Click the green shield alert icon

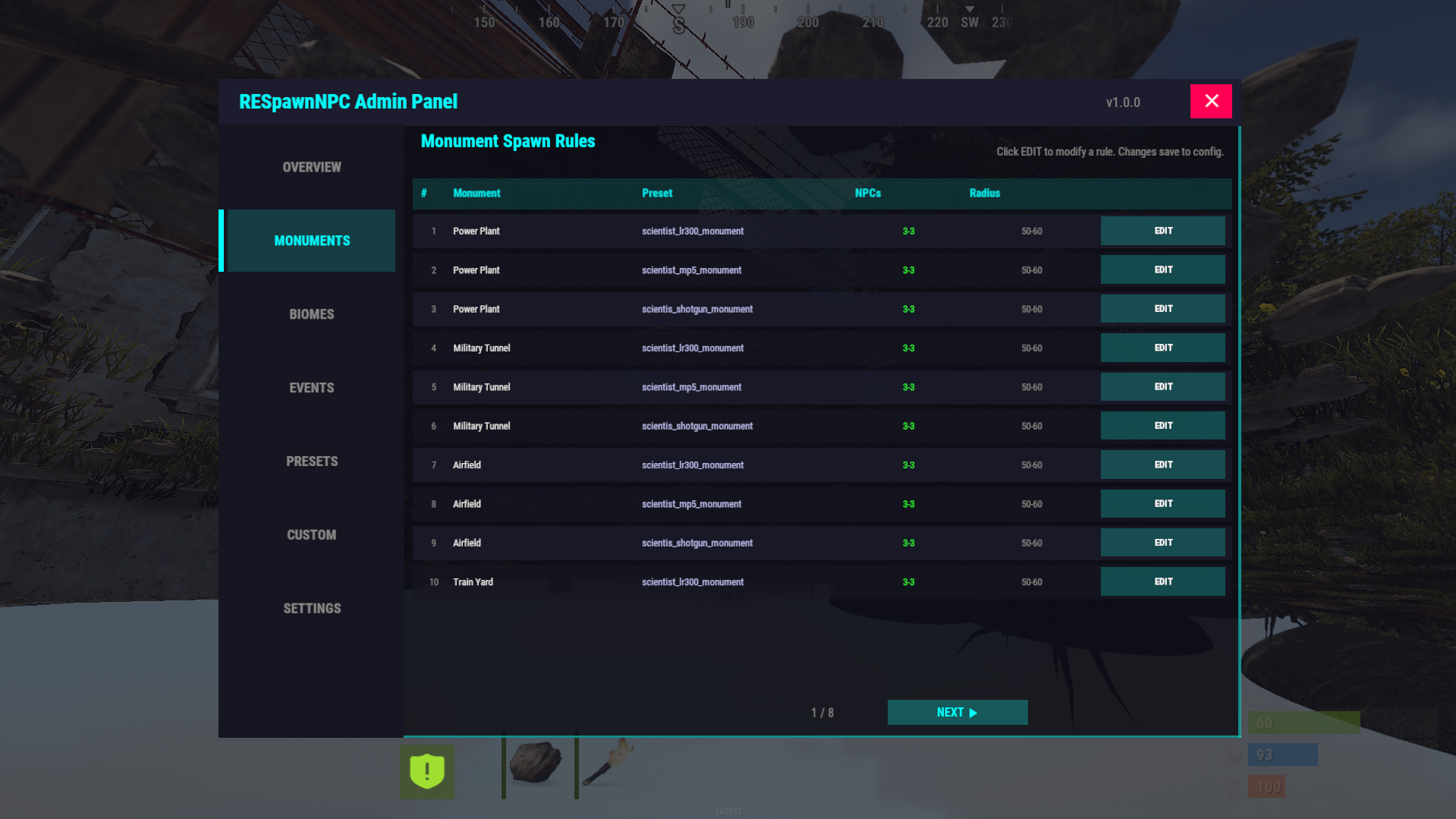pos(427,771)
